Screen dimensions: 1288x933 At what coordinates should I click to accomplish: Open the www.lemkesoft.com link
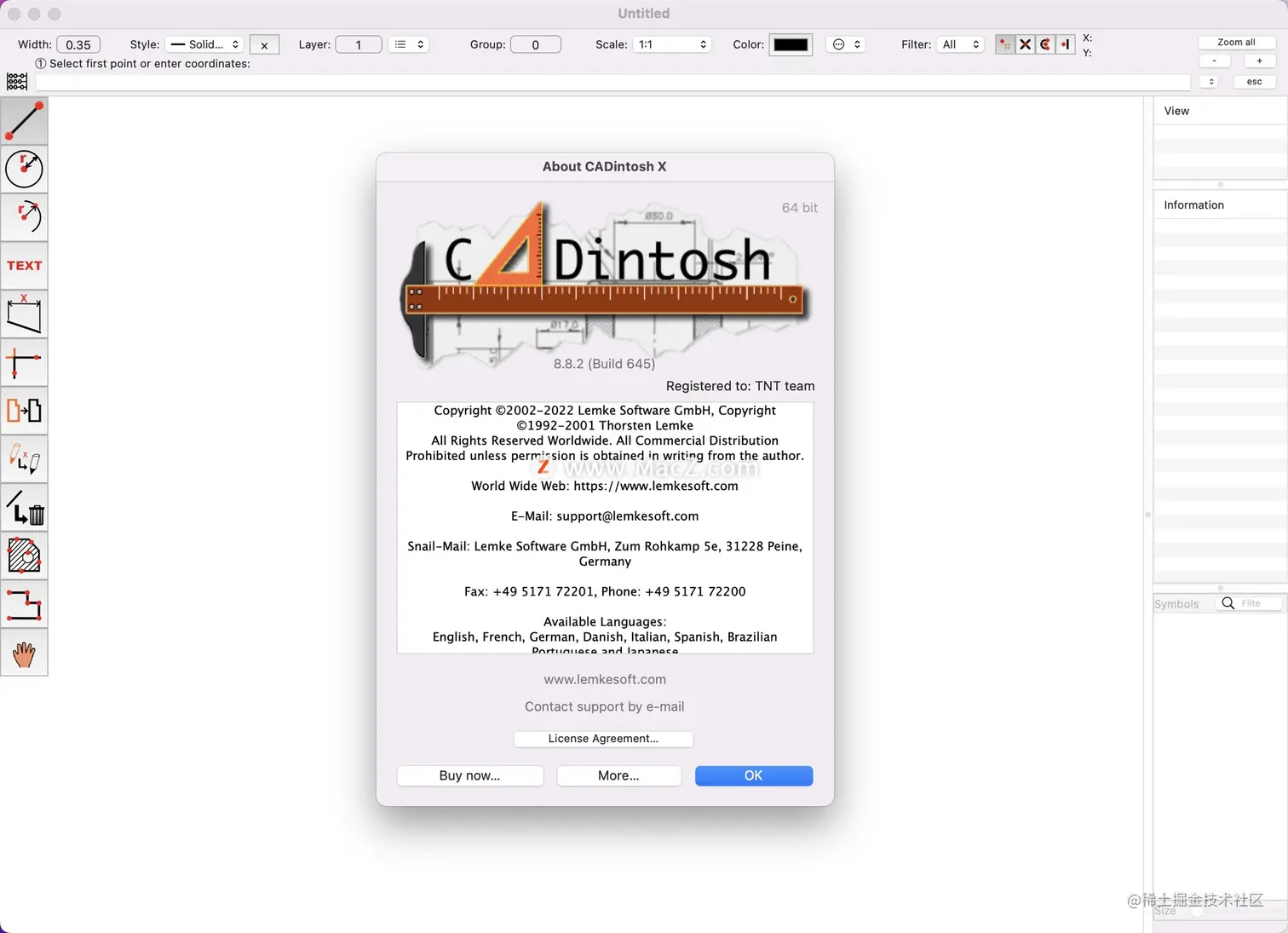point(605,679)
